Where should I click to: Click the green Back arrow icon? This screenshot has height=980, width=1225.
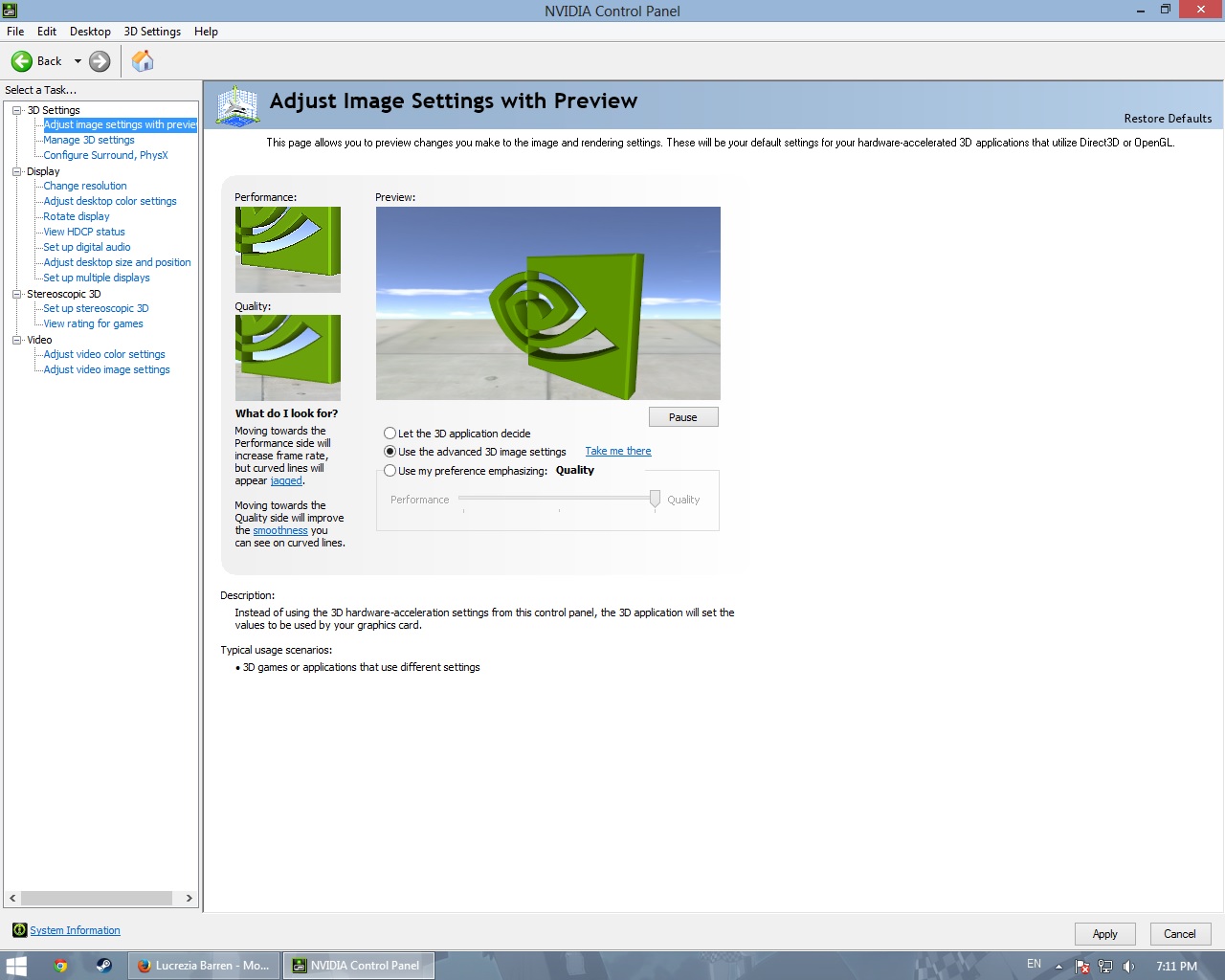[x=21, y=61]
